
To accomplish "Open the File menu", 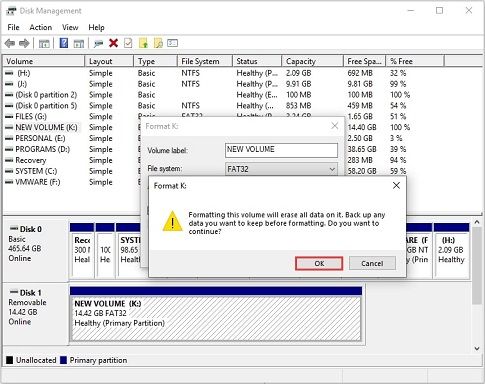I will click(13, 27).
